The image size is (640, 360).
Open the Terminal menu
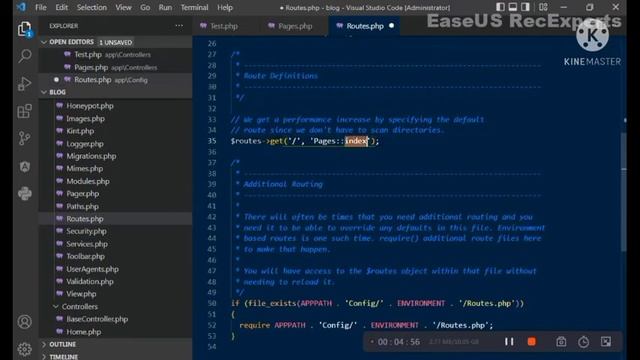click(x=194, y=7)
